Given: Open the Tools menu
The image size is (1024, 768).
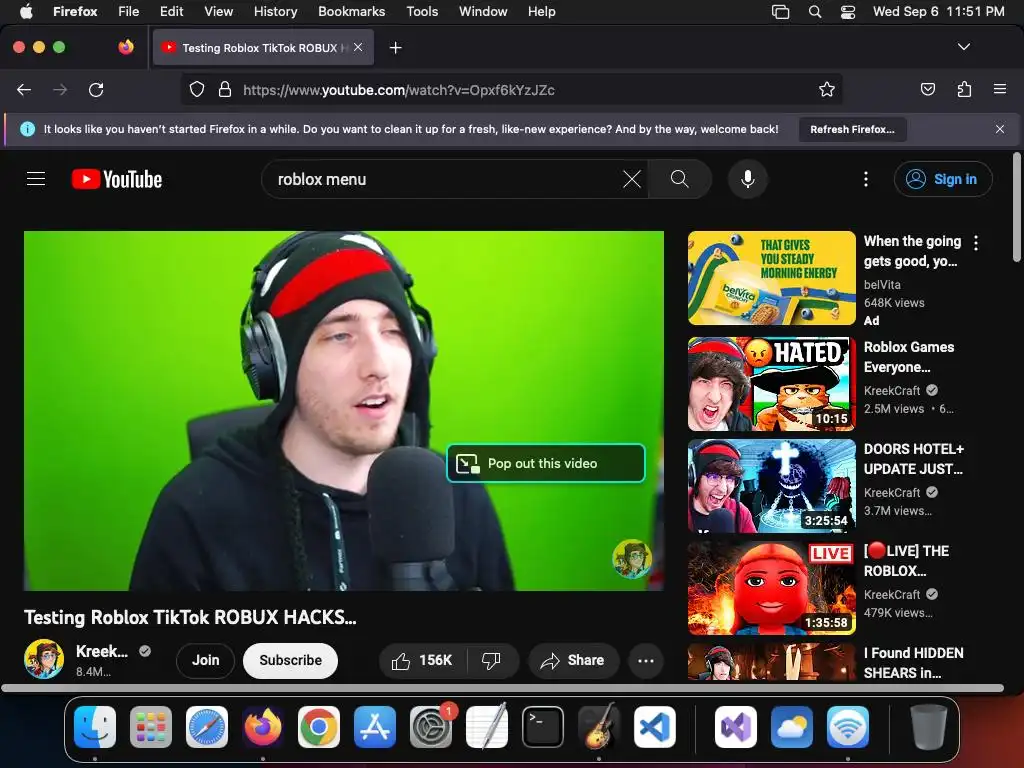Looking at the screenshot, I should (422, 11).
